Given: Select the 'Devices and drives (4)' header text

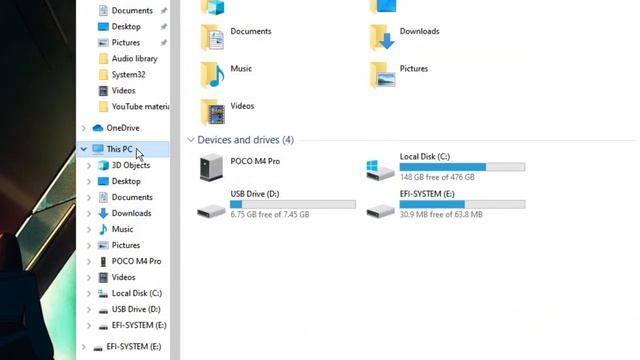Looking at the screenshot, I should coord(245,140).
